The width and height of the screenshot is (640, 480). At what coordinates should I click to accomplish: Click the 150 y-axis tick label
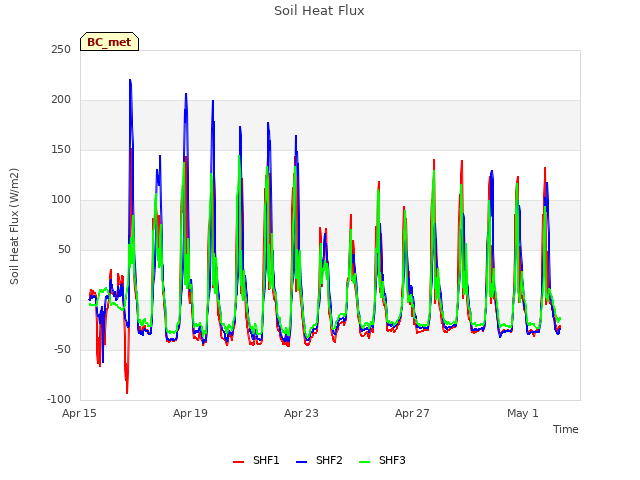point(61,150)
